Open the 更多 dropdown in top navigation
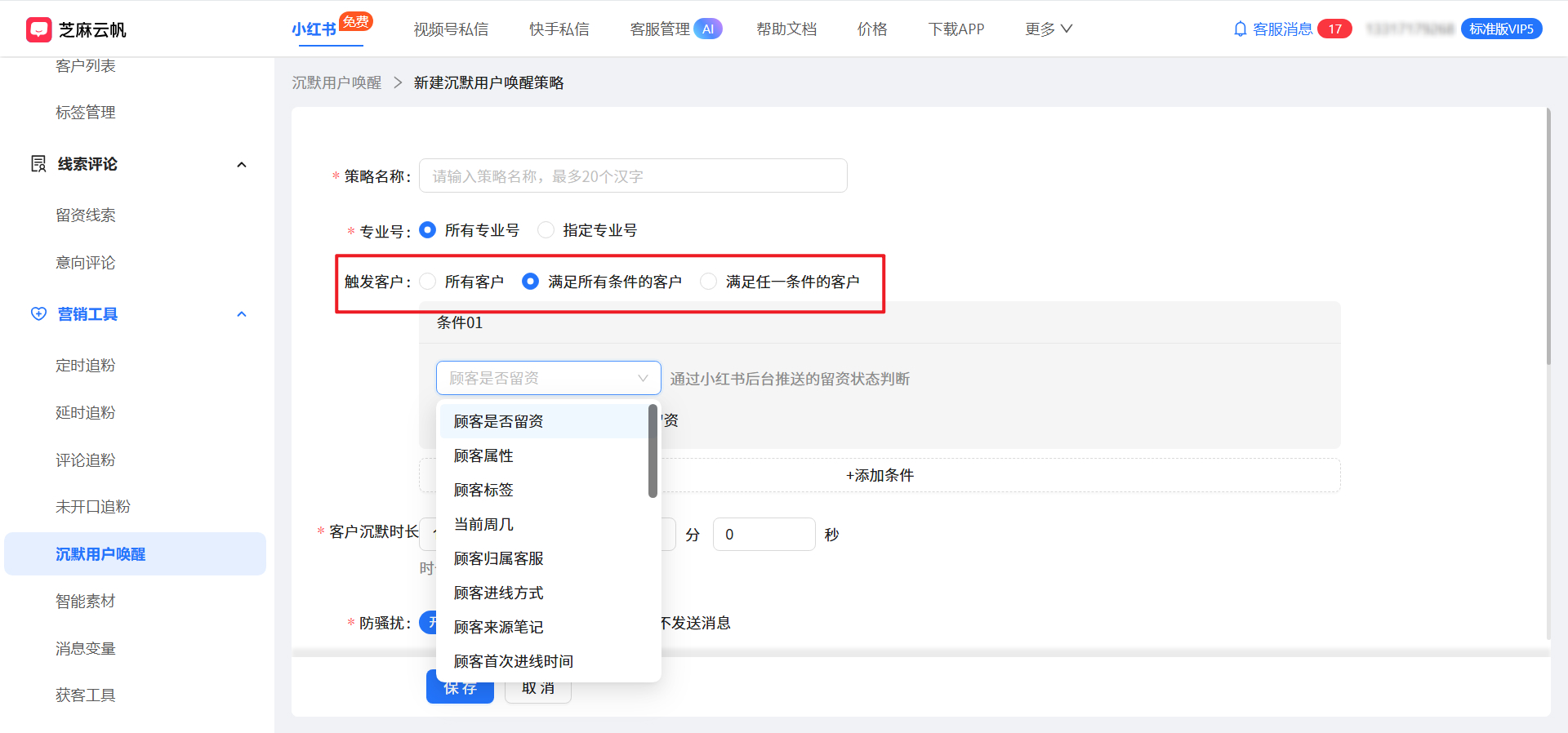 (1049, 29)
